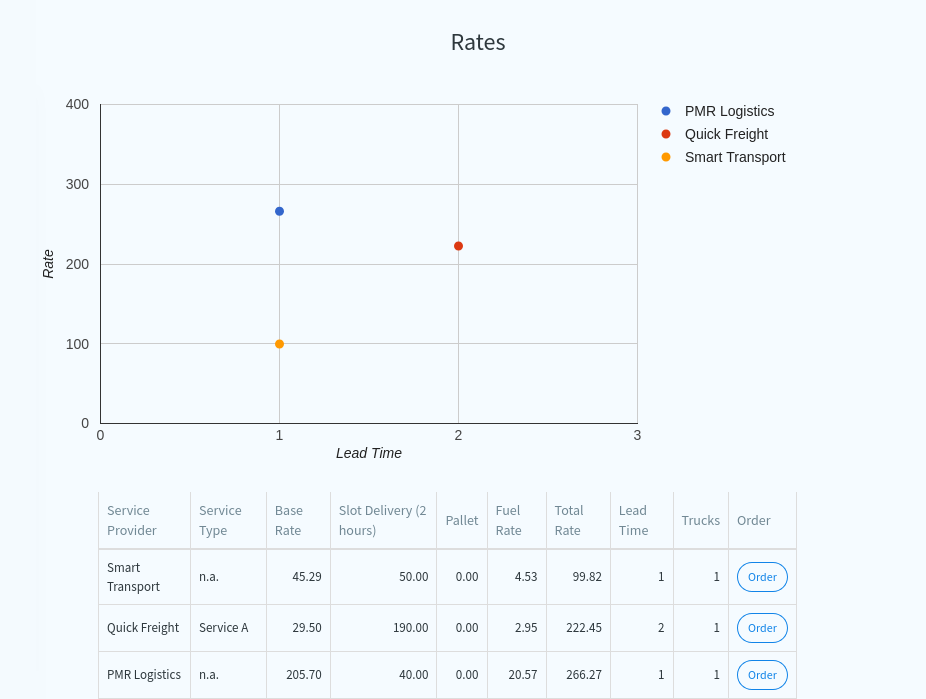The image size is (926, 699).
Task: Select the Service A cell
Action: [x=224, y=628]
